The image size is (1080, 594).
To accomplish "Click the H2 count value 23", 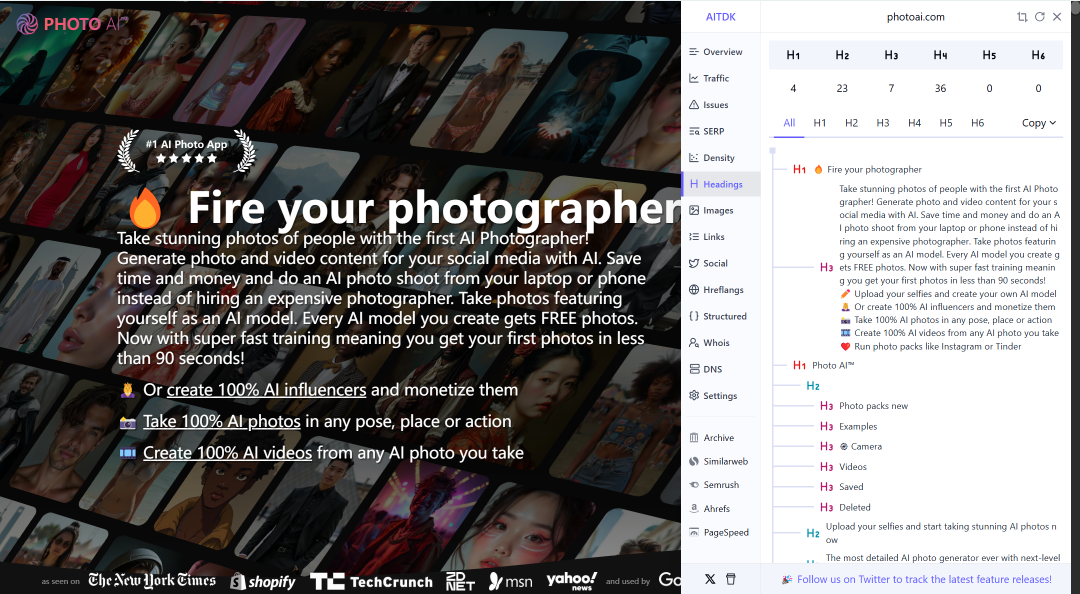I will (x=842, y=88).
